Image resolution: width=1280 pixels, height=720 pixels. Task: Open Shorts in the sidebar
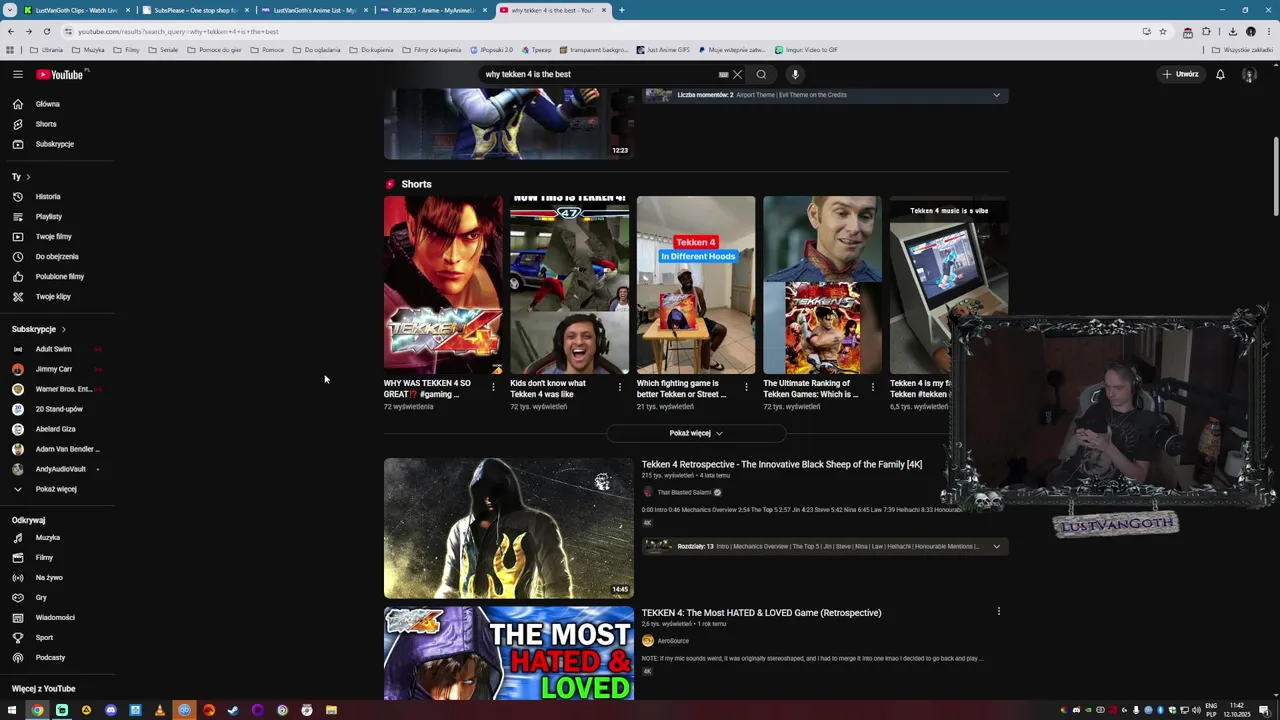coord(46,124)
